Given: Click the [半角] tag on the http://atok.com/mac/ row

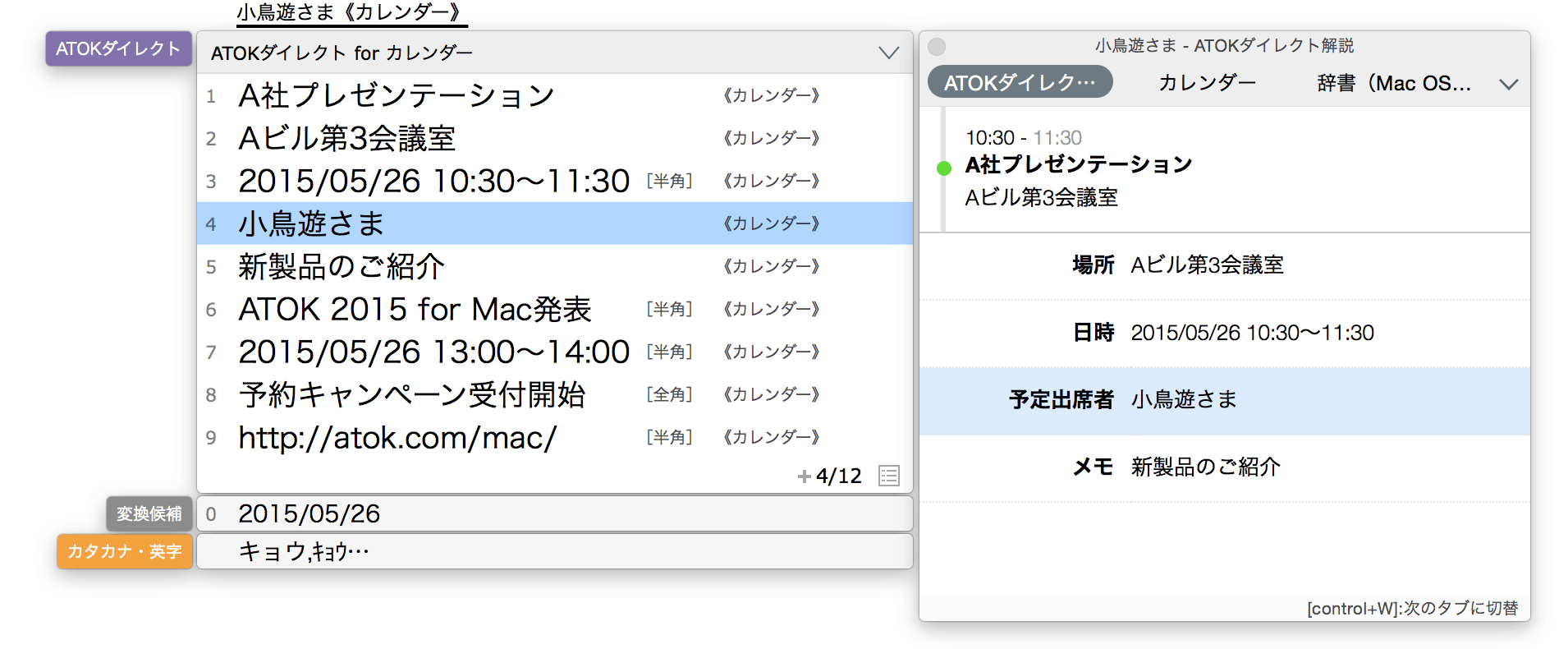Looking at the screenshot, I should click(669, 437).
